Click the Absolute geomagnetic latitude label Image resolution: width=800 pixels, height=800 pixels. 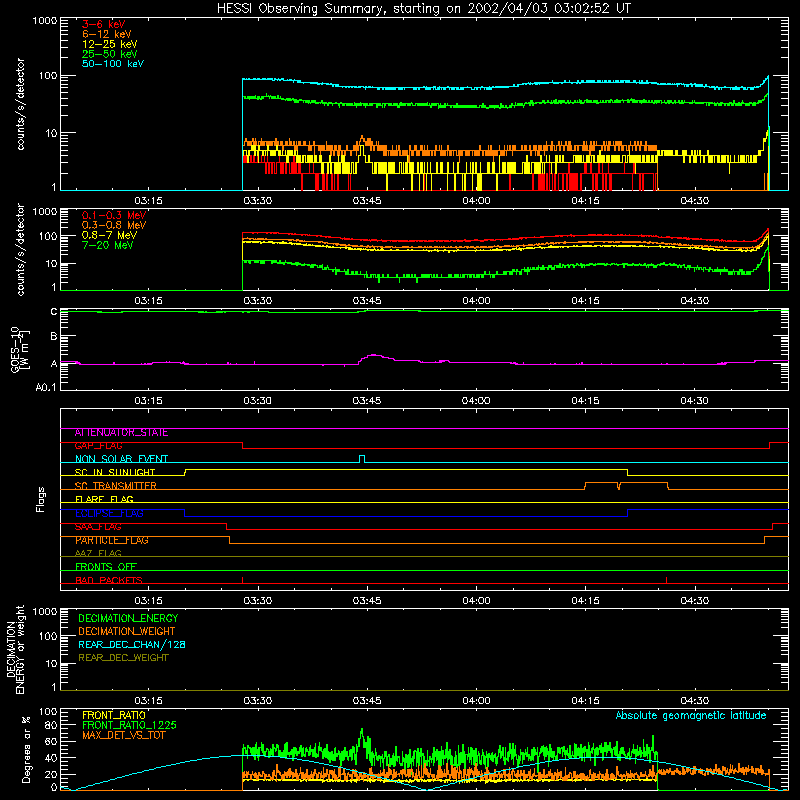[691, 715]
